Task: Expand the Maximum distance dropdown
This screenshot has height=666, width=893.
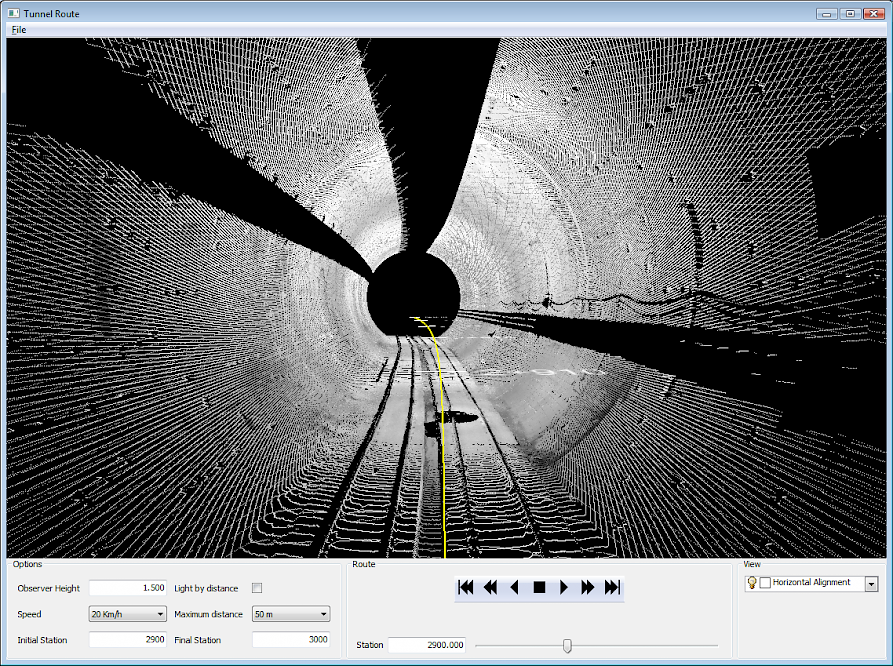Action: coord(291,614)
